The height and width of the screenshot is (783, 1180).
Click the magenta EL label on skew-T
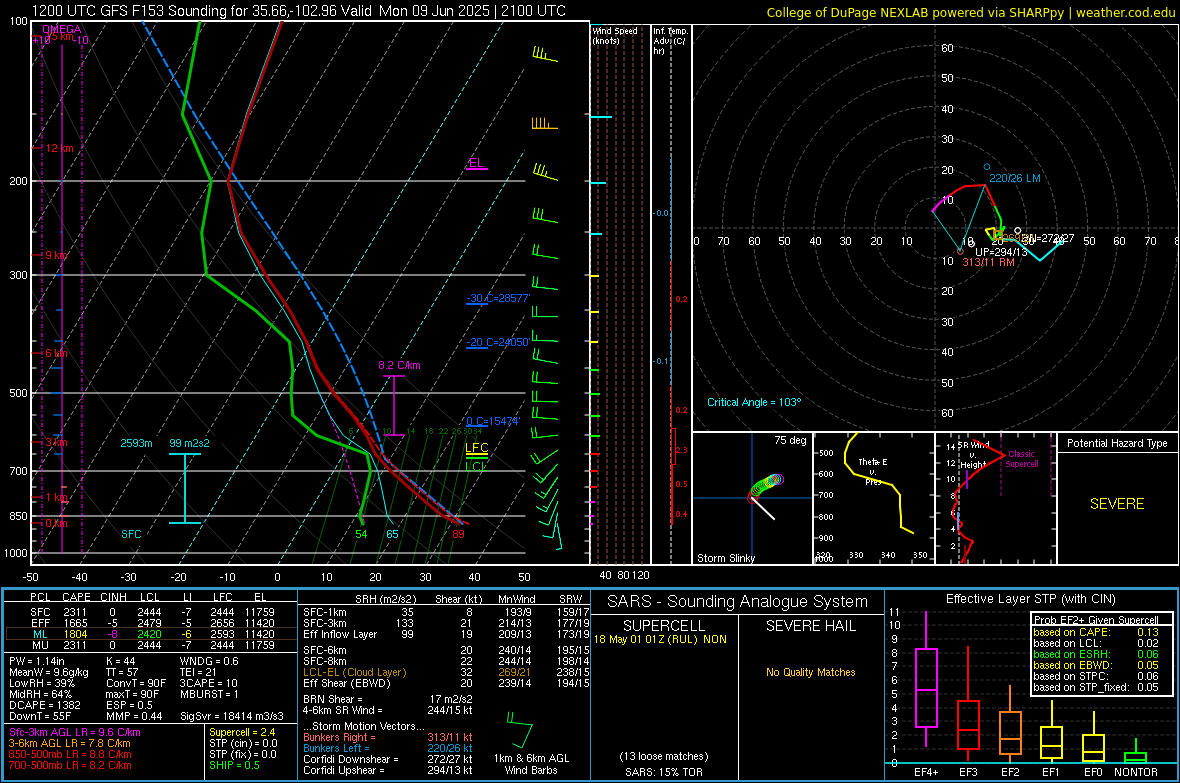(x=476, y=163)
